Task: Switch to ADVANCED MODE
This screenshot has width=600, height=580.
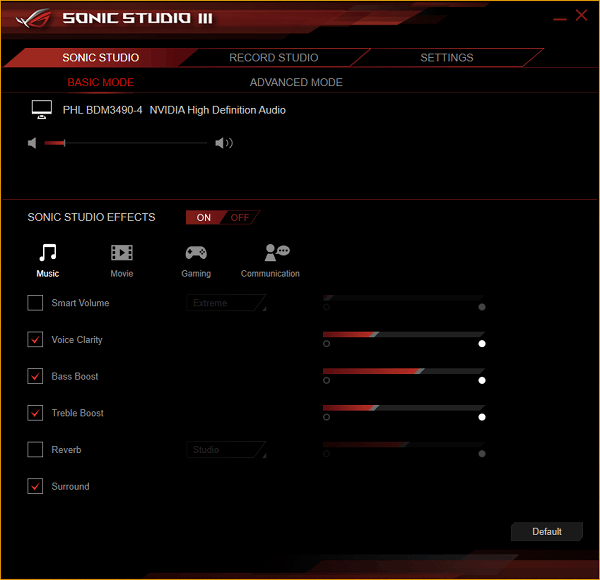Action: 296,82
